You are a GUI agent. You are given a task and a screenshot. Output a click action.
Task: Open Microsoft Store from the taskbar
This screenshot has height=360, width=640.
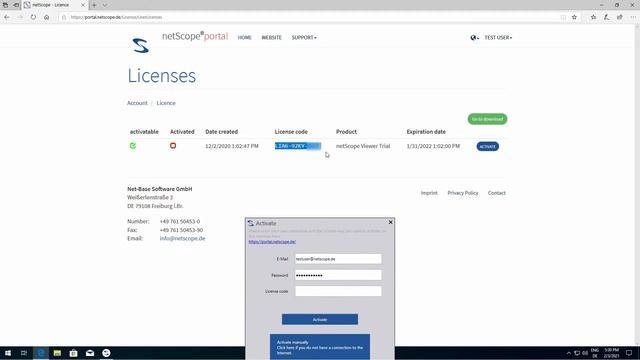click(x=73, y=353)
